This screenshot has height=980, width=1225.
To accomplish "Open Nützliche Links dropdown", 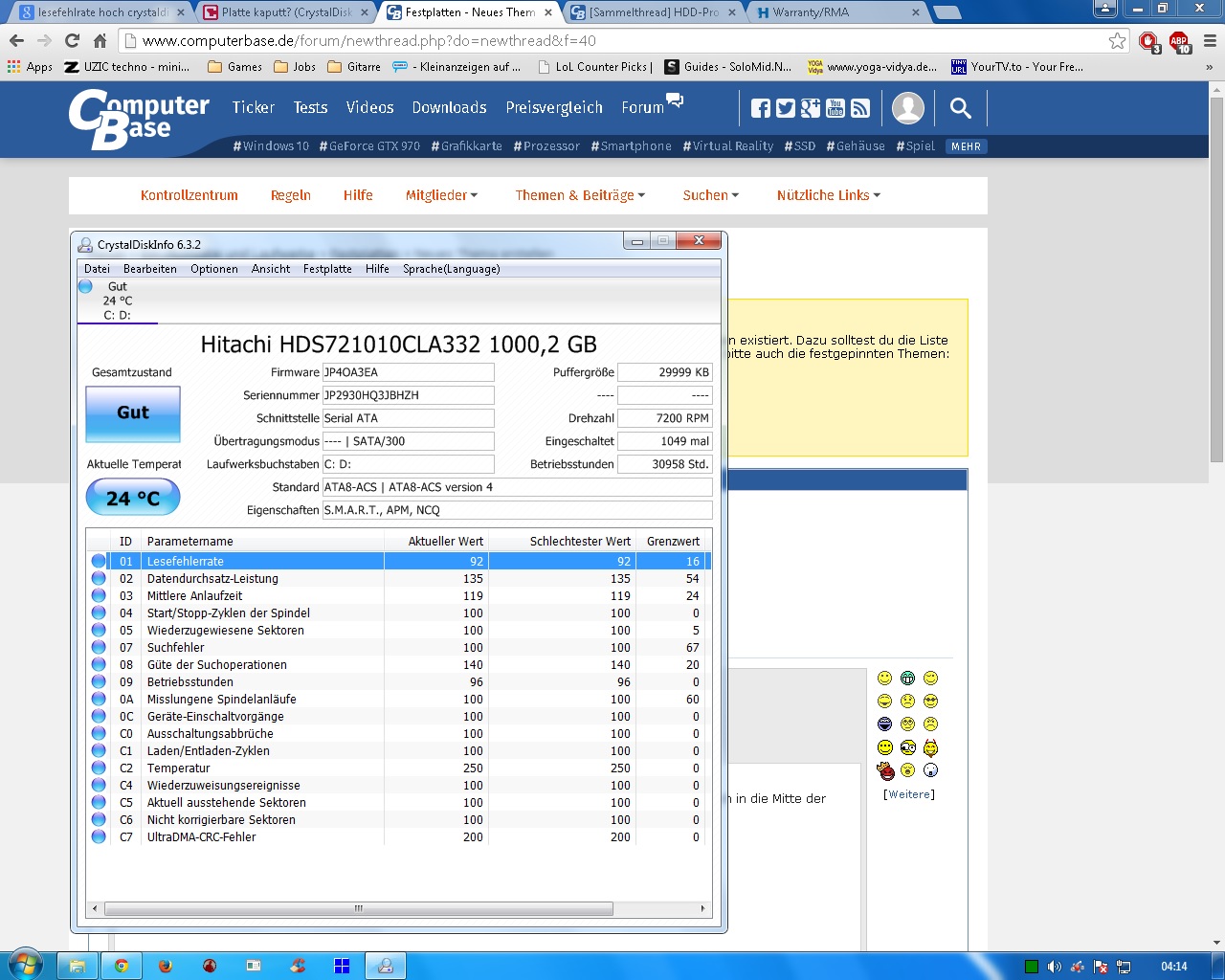I will [829, 195].
